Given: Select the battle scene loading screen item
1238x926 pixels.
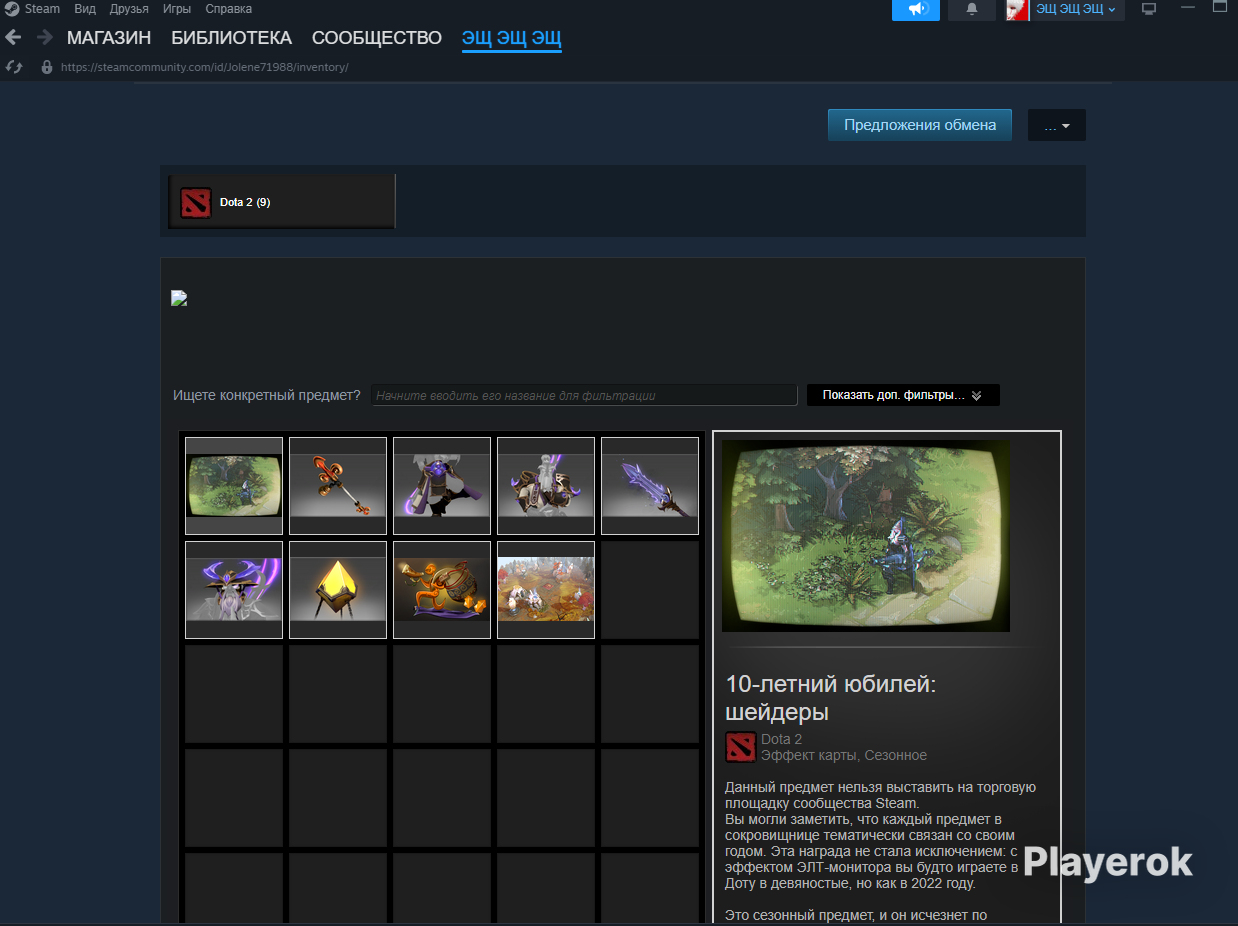Looking at the screenshot, I should (x=546, y=590).
